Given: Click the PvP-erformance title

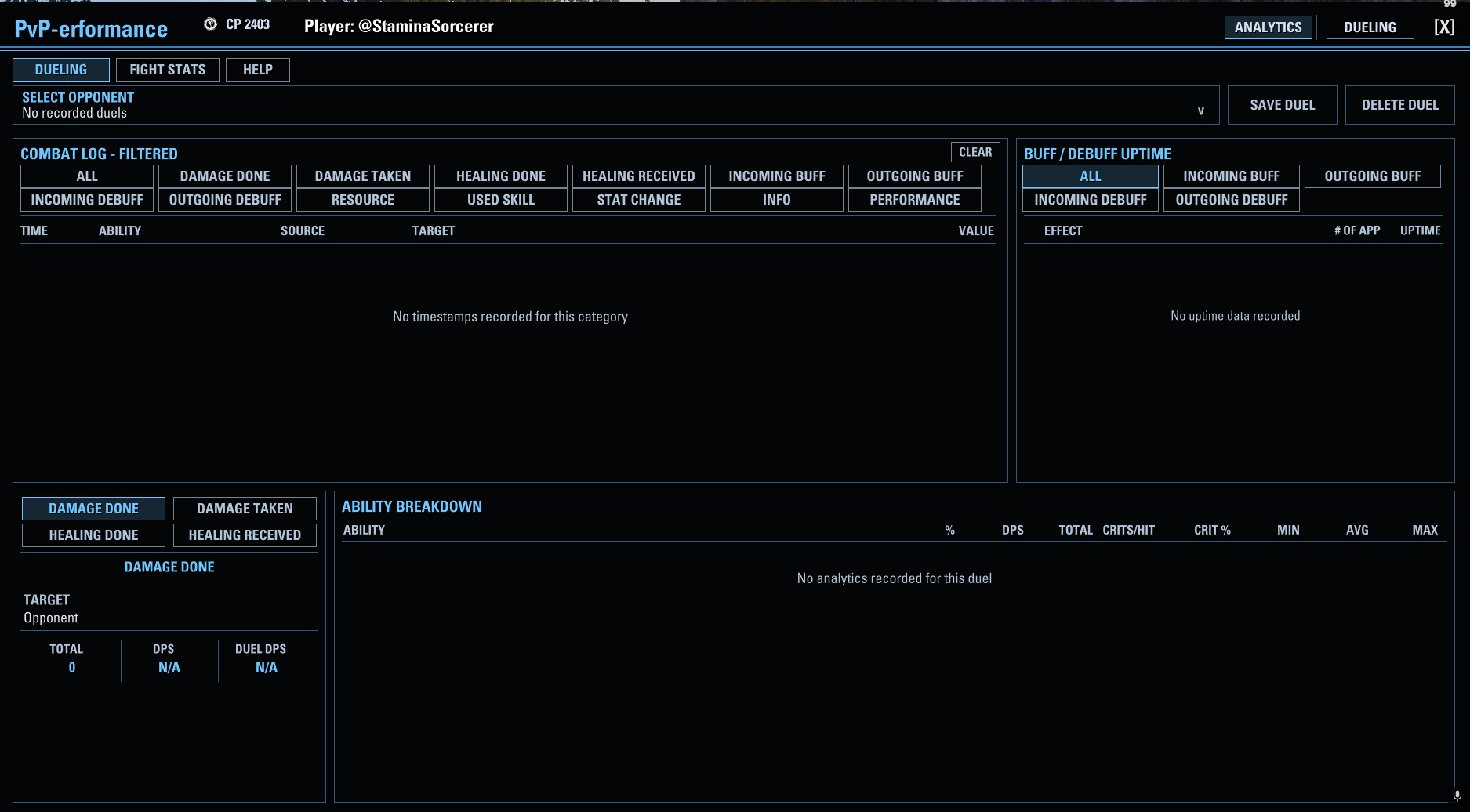Looking at the screenshot, I should 91,29.
